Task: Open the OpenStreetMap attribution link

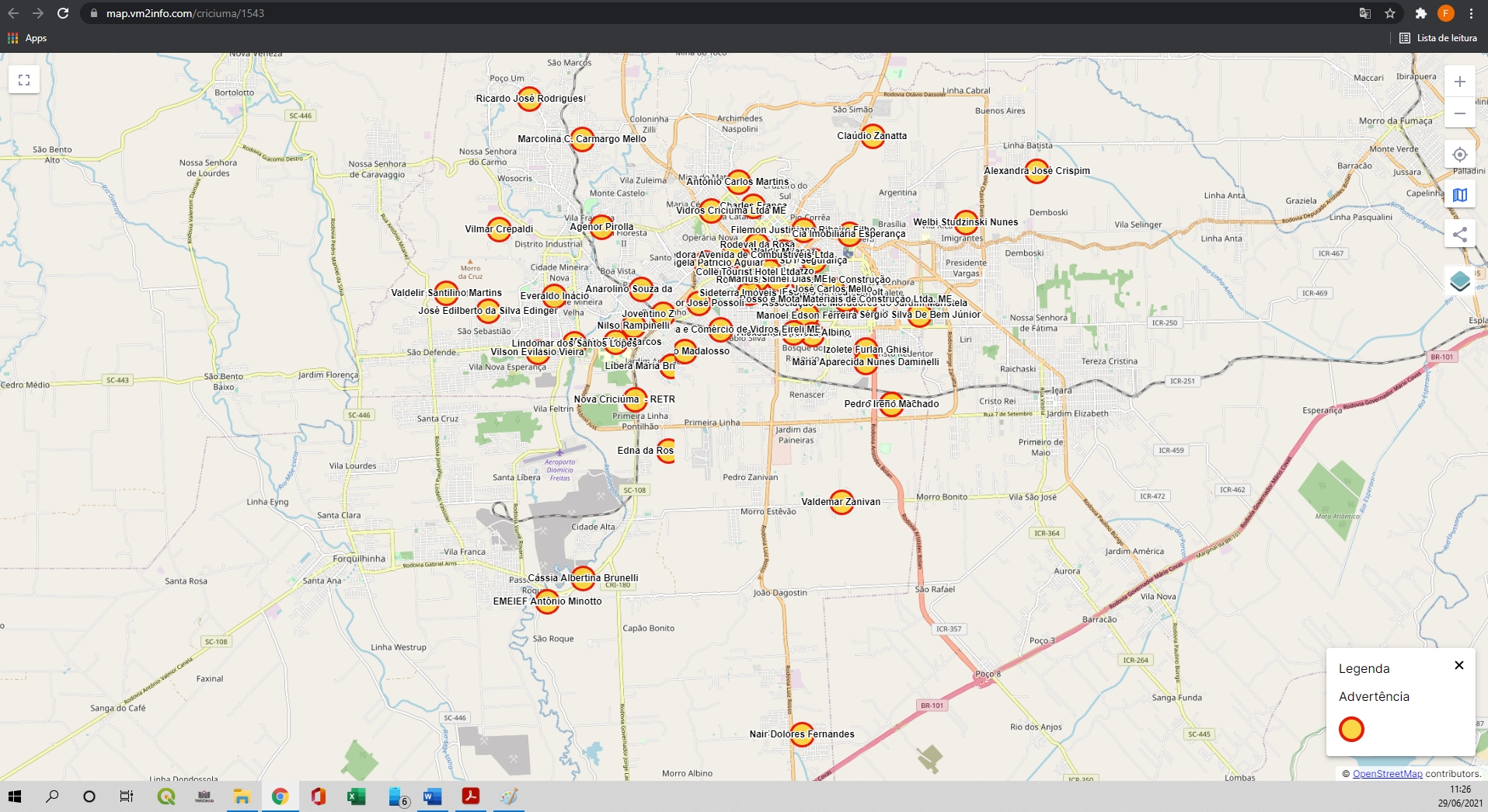Action: 1387,773
